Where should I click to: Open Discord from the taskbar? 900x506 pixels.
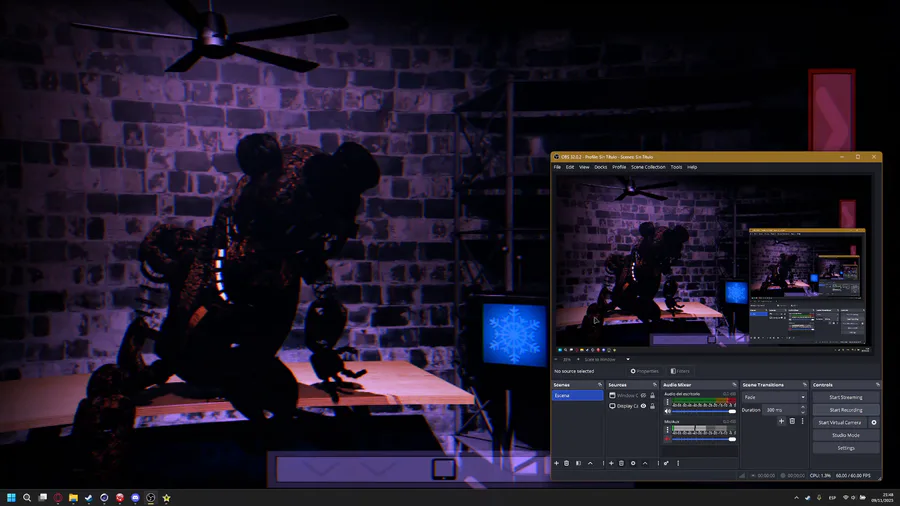point(135,497)
